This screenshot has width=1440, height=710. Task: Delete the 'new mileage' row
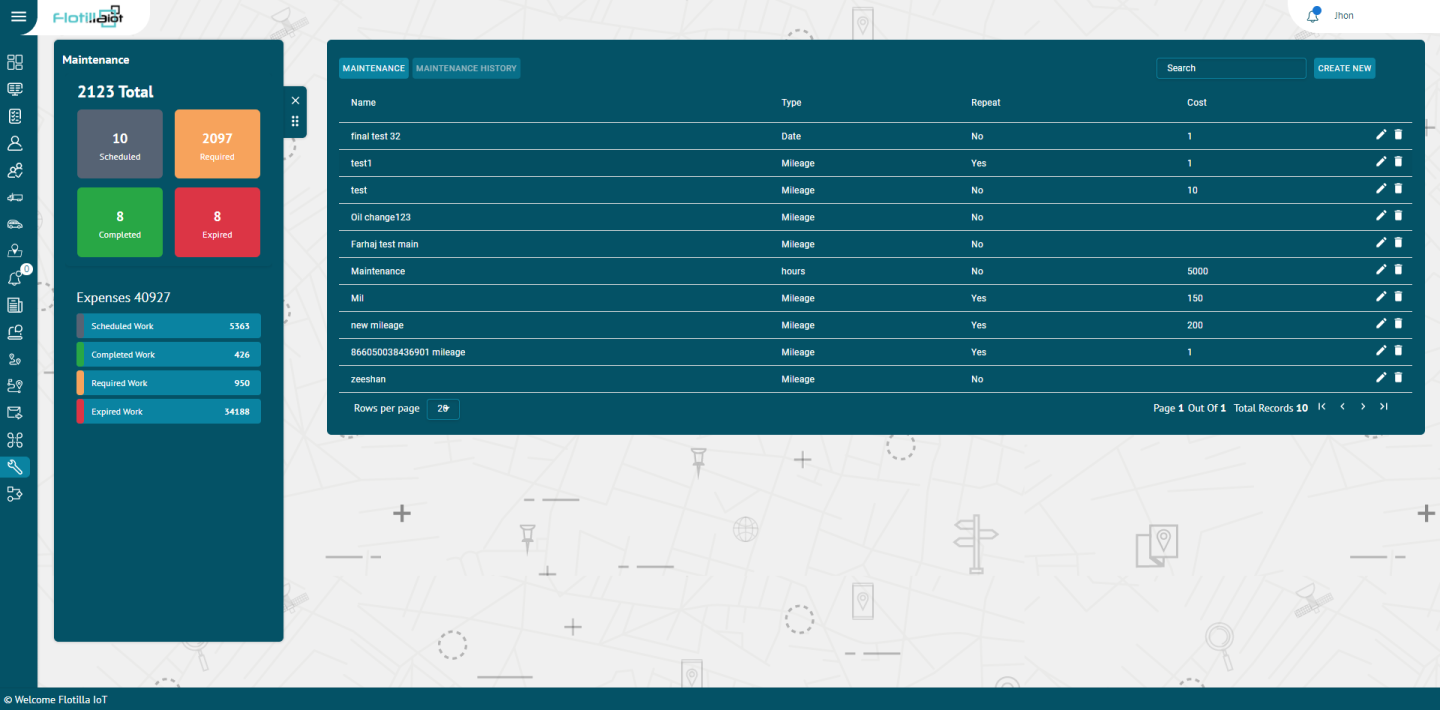(x=1398, y=323)
